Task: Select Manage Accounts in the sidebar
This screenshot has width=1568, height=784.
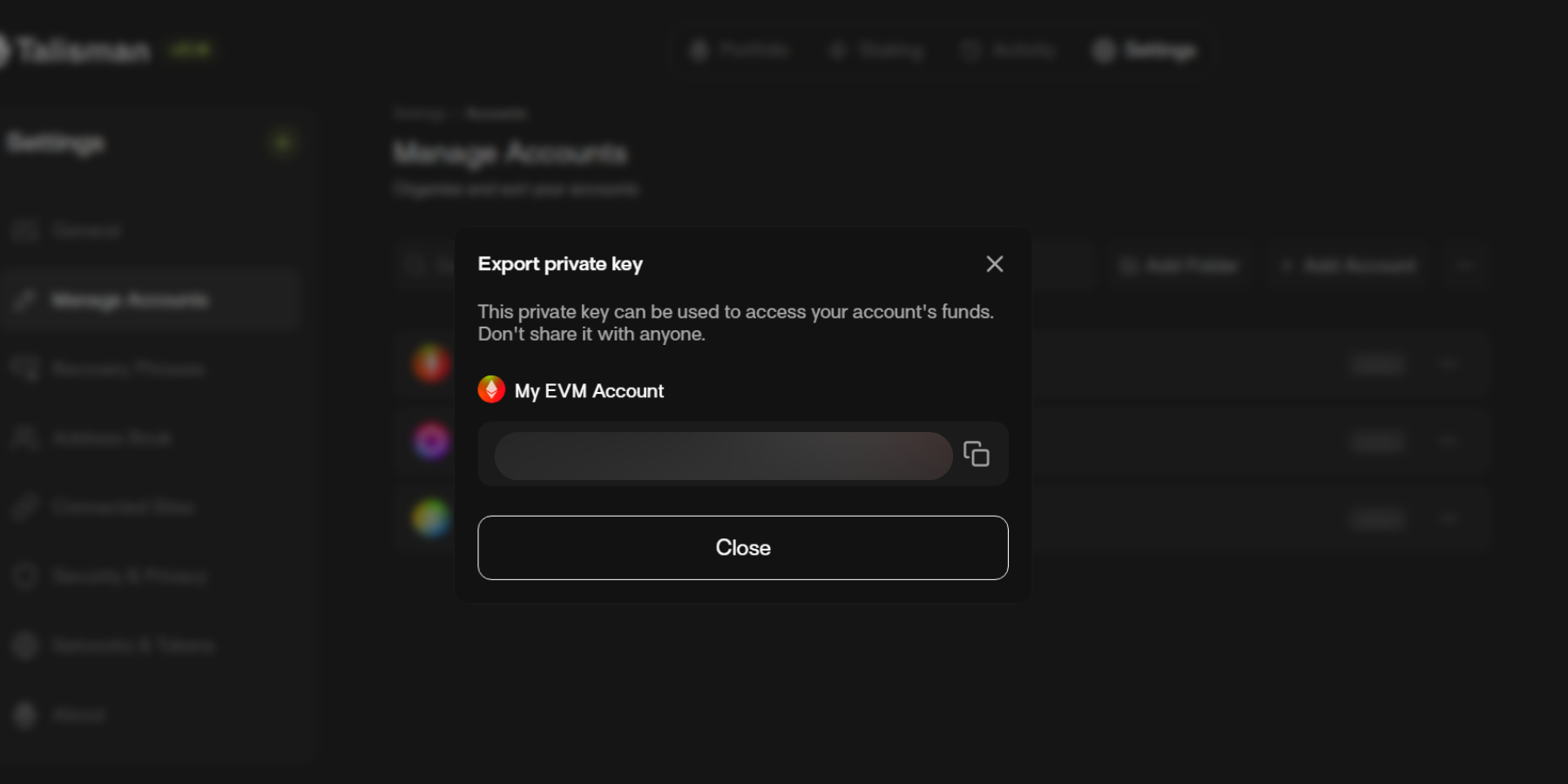Action: pyautogui.click(x=129, y=301)
